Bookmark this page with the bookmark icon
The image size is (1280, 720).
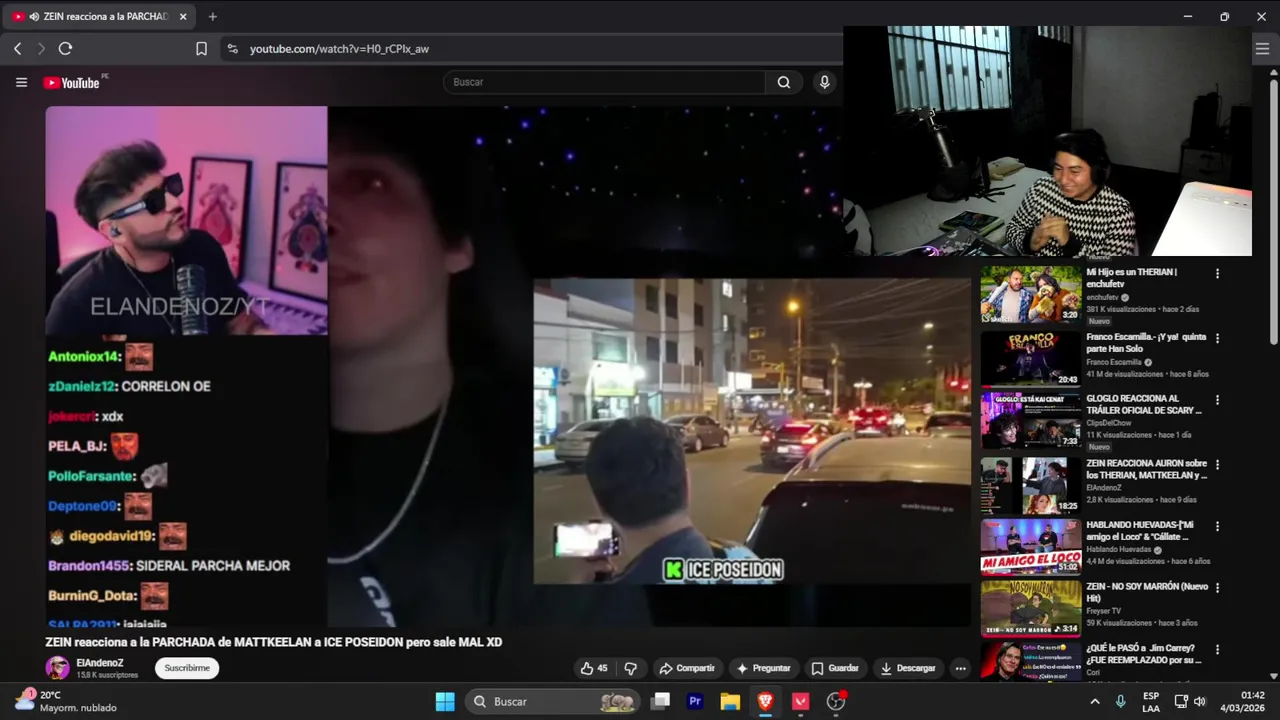pyautogui.click(x=201, y=48)
